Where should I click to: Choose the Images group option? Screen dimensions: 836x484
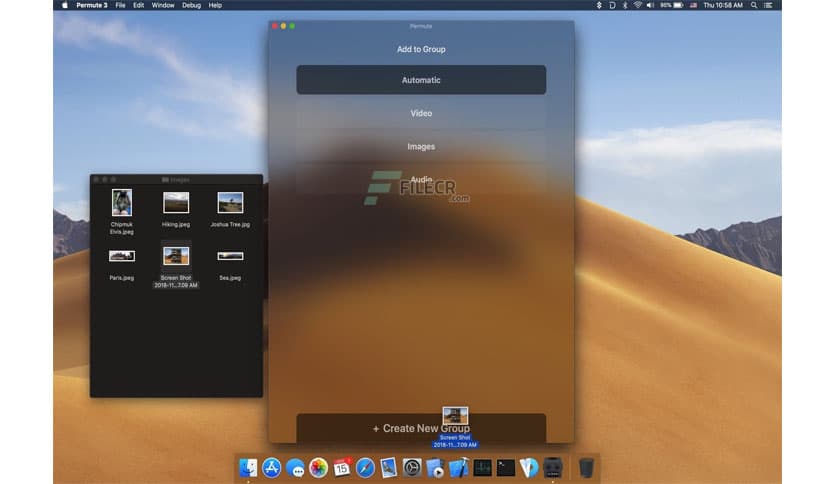tap(421, 146)
